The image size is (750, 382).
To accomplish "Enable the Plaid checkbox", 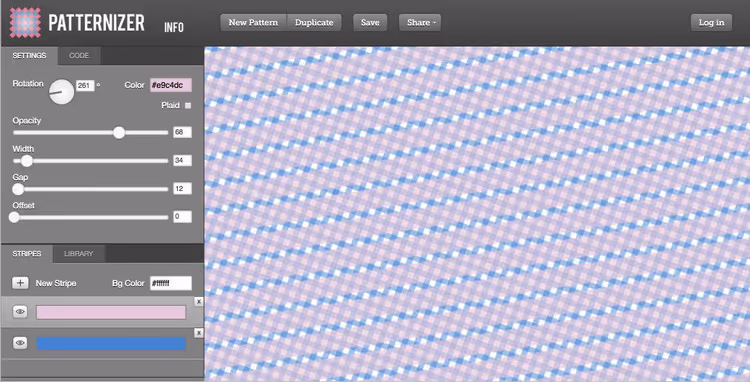I will 188,105.
